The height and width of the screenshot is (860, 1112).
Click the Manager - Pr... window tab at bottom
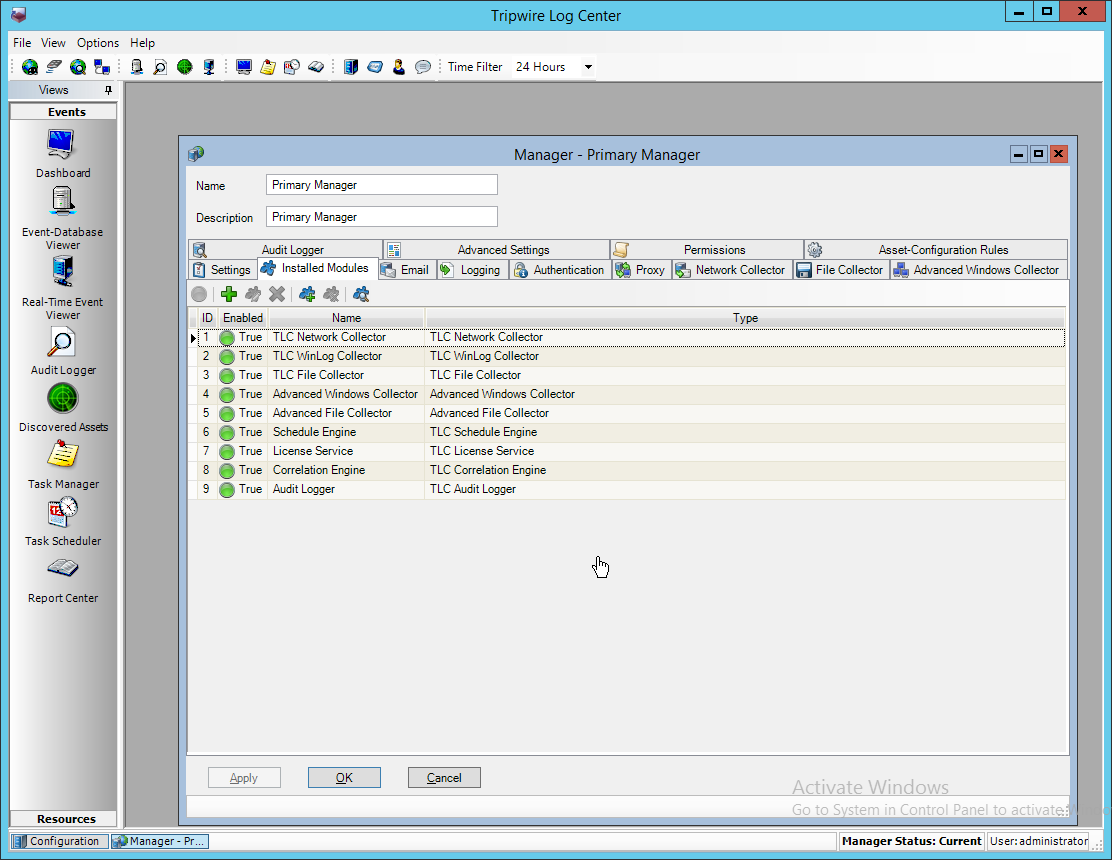click(160, 841)
